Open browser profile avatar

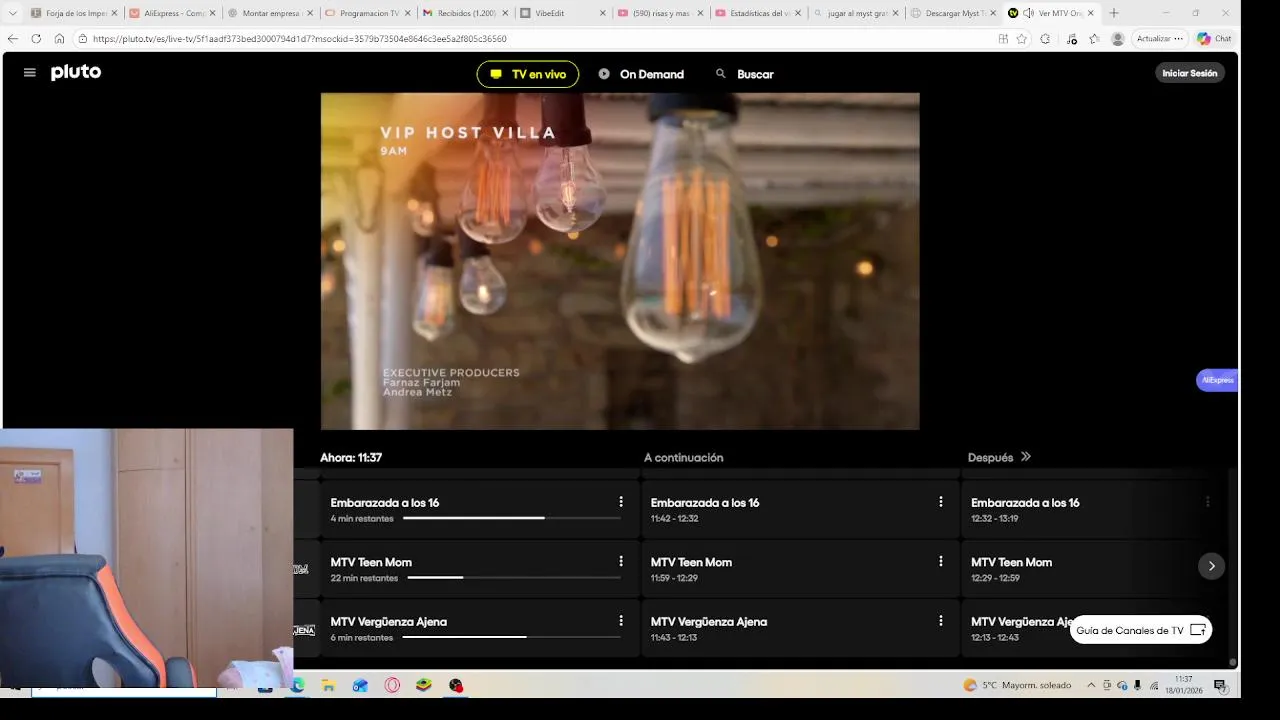click(x=1118, y=39)
